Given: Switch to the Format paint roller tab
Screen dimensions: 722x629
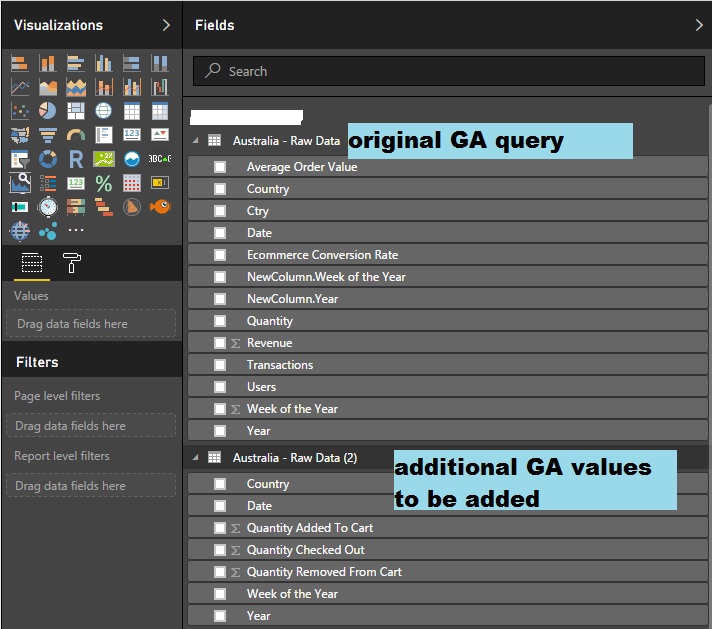Looking at the screenshot, I should pyautogui.click(x=72, y=263).
